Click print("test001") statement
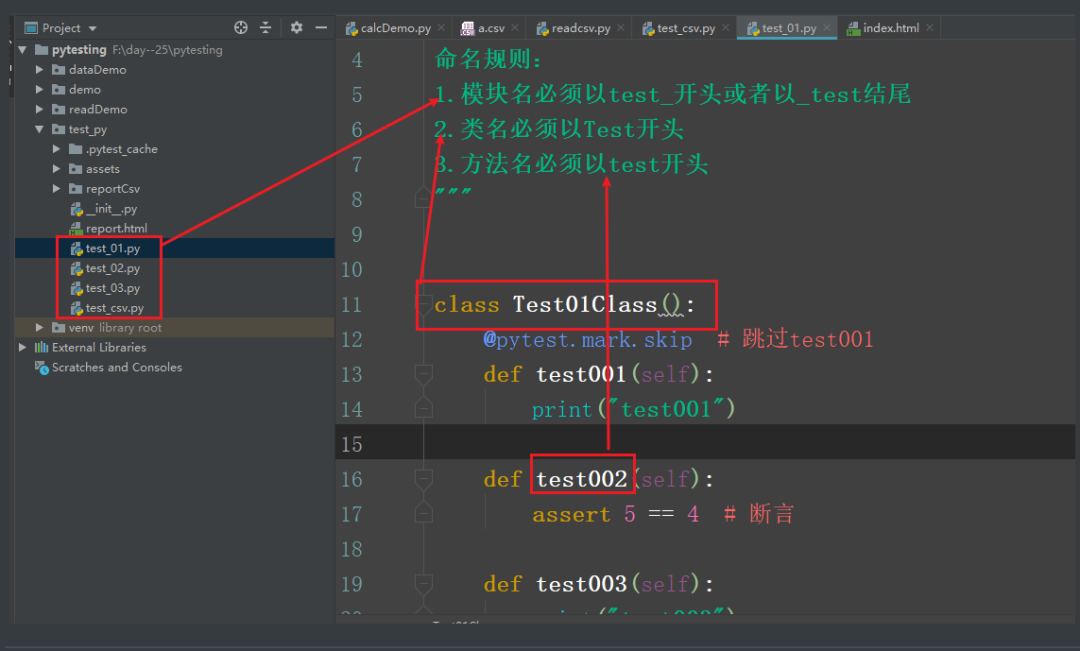The image size is (1080, 651). tap(634, 410)
